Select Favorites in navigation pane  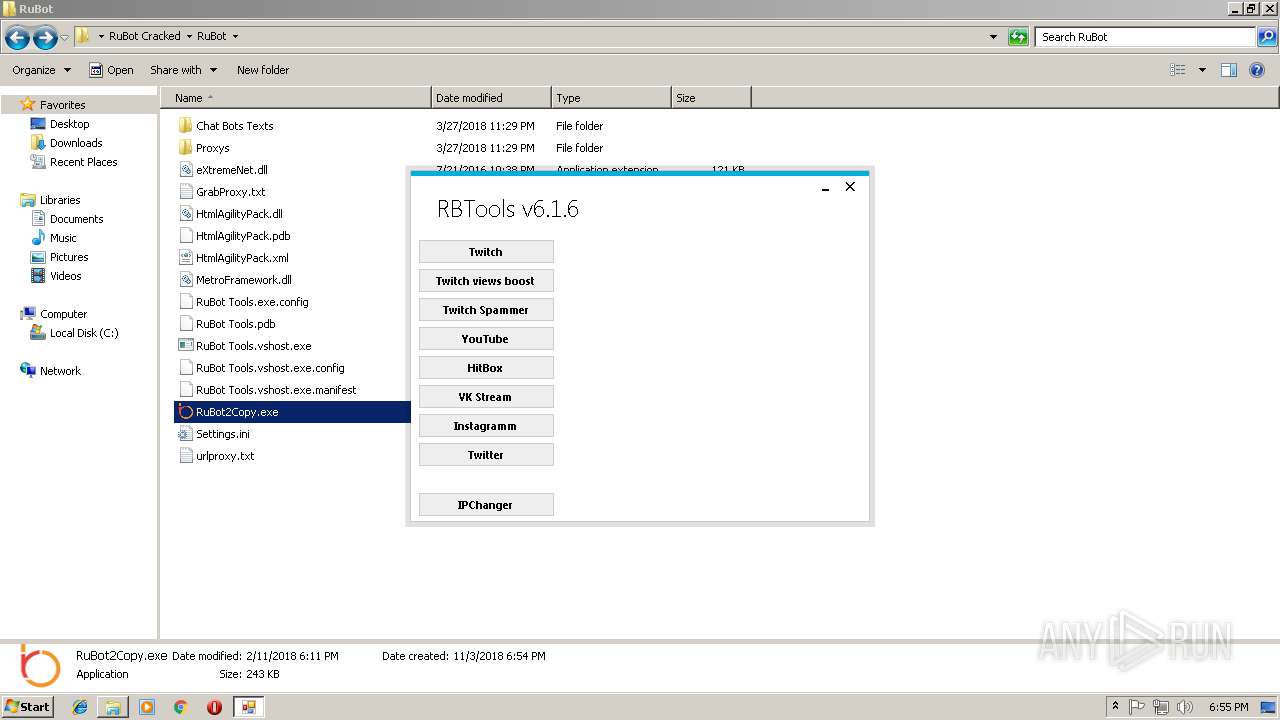coord(62,105)
